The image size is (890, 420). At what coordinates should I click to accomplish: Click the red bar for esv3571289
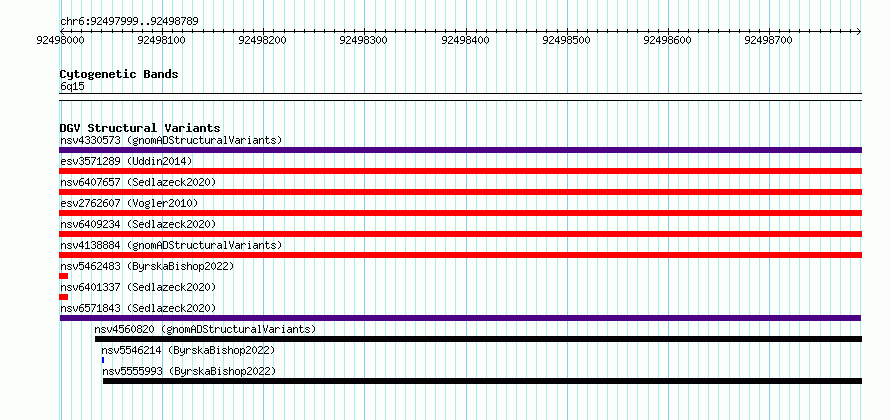pyautogui.click(x=460, y=171)
